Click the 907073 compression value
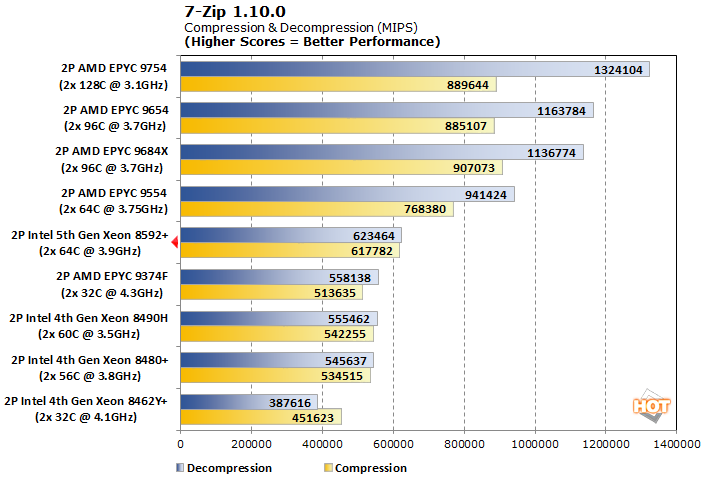The height and width of the screenshot is (480, 709). (x=474, y=168)
